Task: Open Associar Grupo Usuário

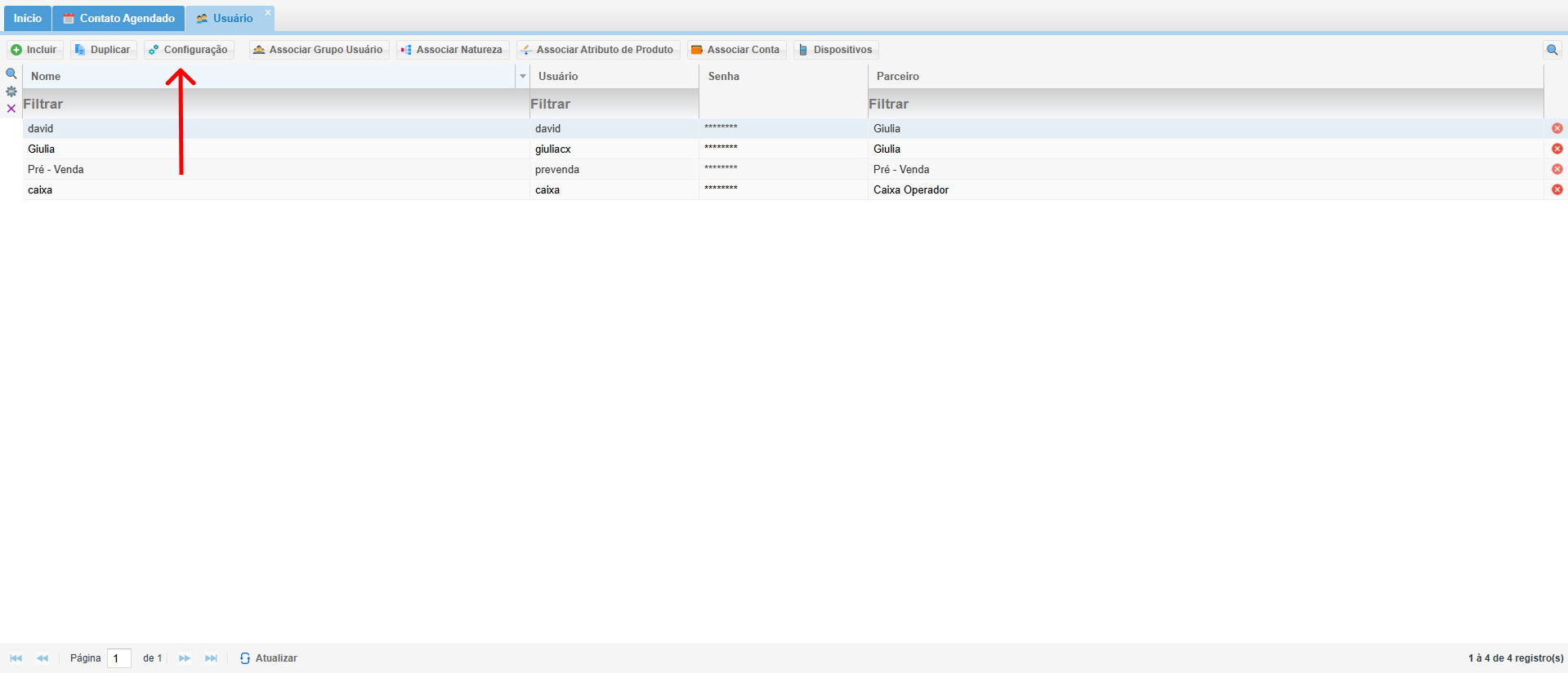Action: pos(319,50)
